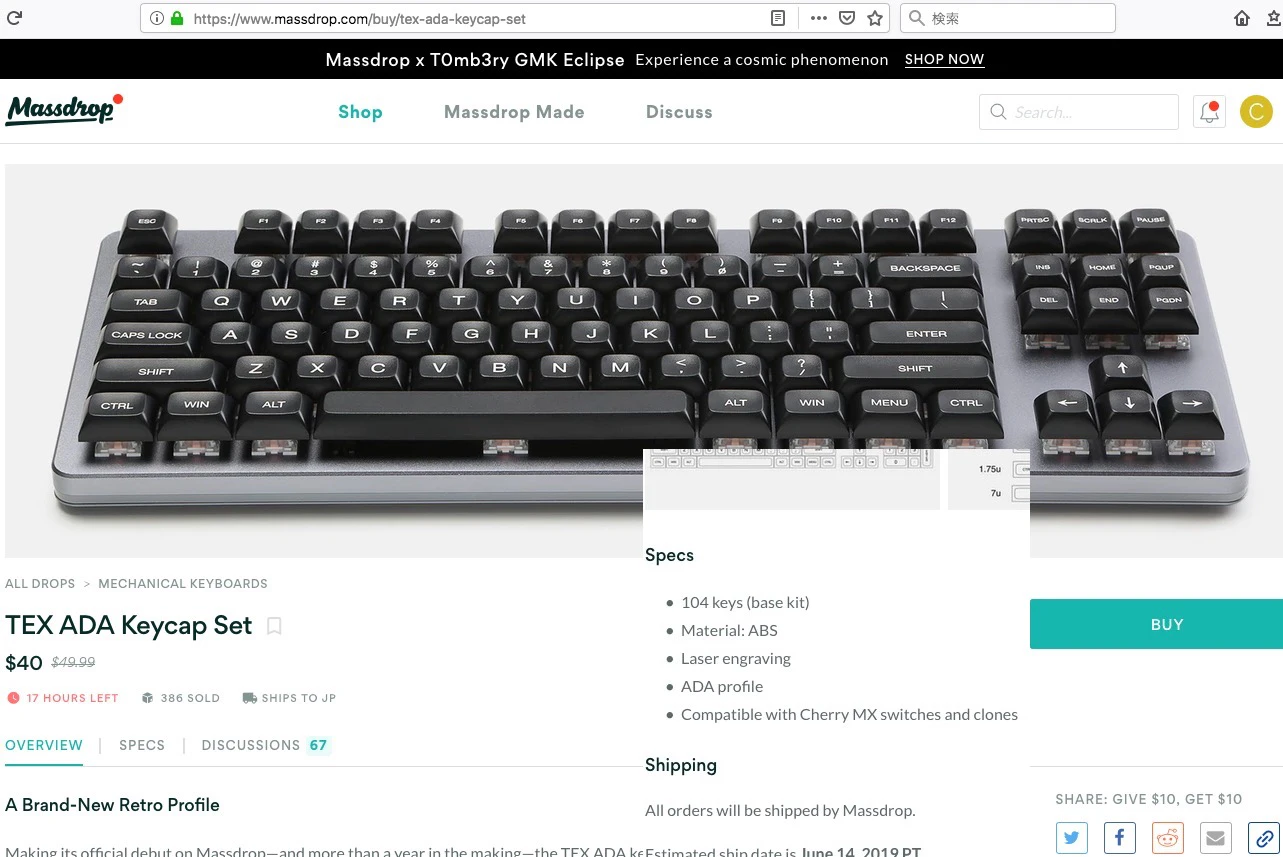Screen dimensions: 1283x857
Task: Go to the ALL DROPS breadcrumb
Action: 40,583
